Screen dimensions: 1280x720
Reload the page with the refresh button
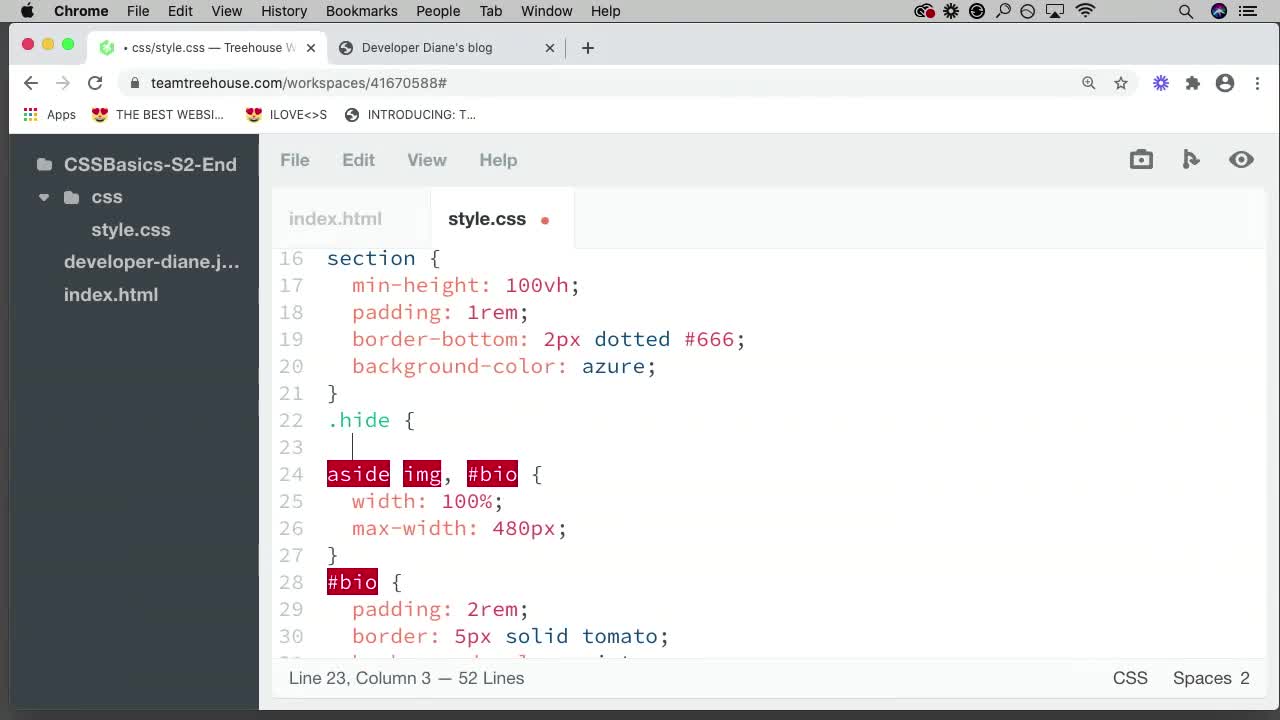pyautogui.click(x=95, y=83)
